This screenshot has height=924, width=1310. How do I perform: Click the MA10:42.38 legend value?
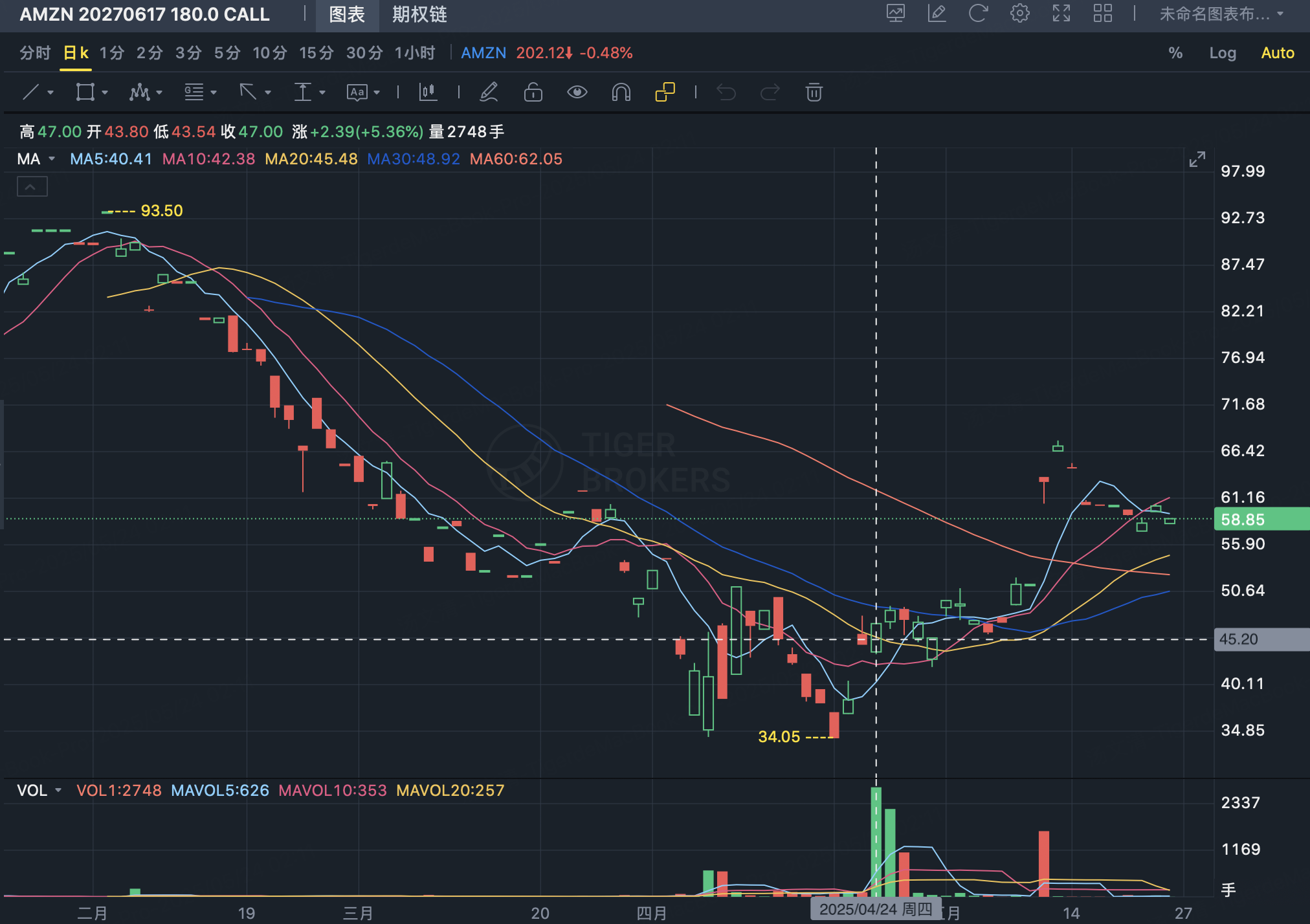[x=208, y=159]
